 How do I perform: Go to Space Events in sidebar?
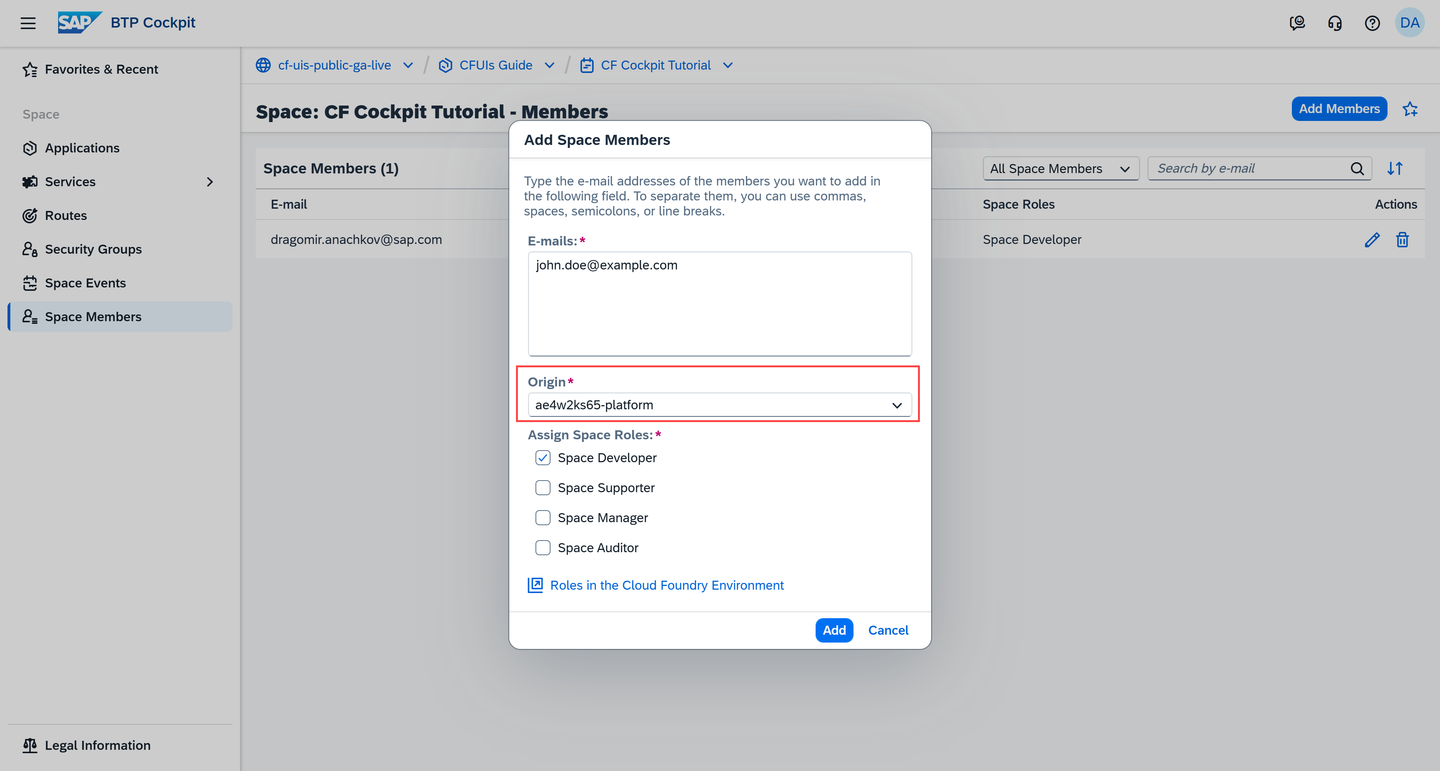pos(120,283)
